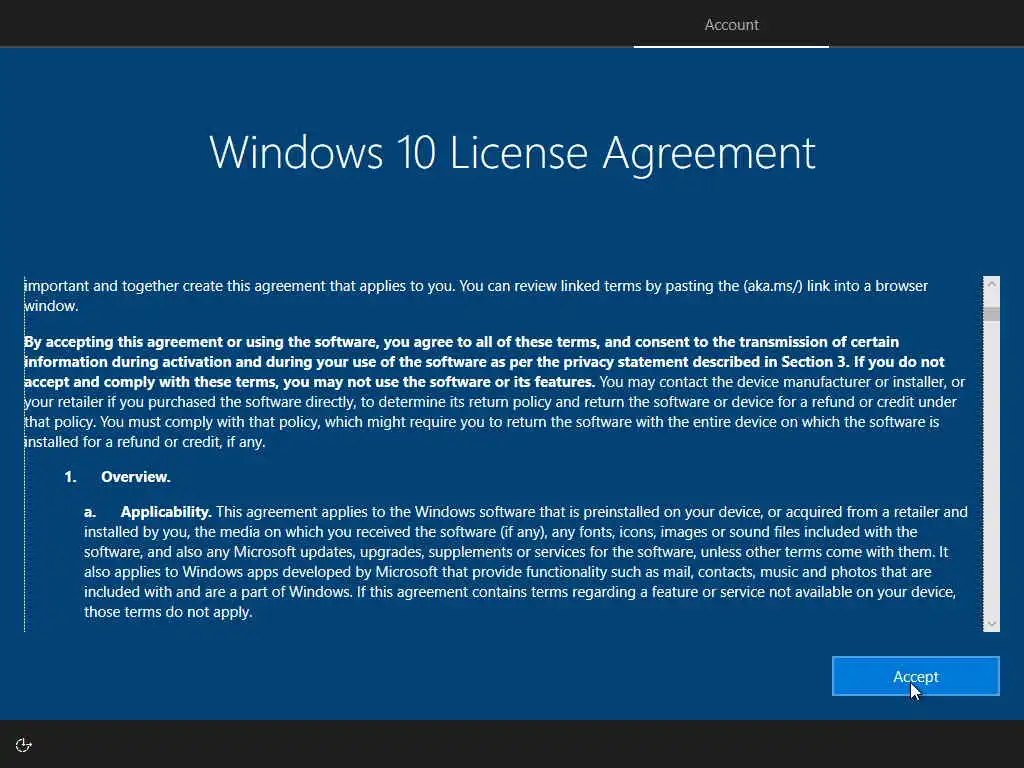Click 'installed for a refund or credit' line
This screenshot has width=1024, height=768.
pos(144,442)
